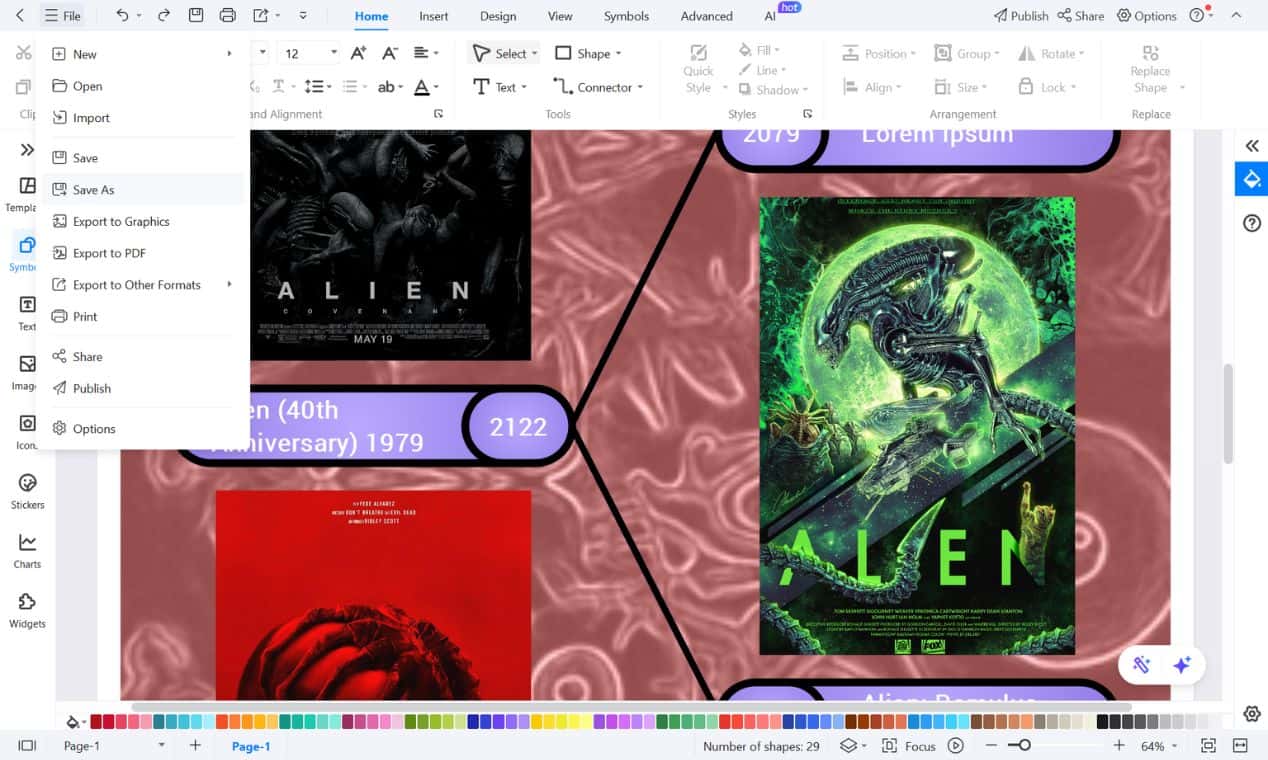
Task: Open the Text library in left sidebar
Action: point(27,312)
